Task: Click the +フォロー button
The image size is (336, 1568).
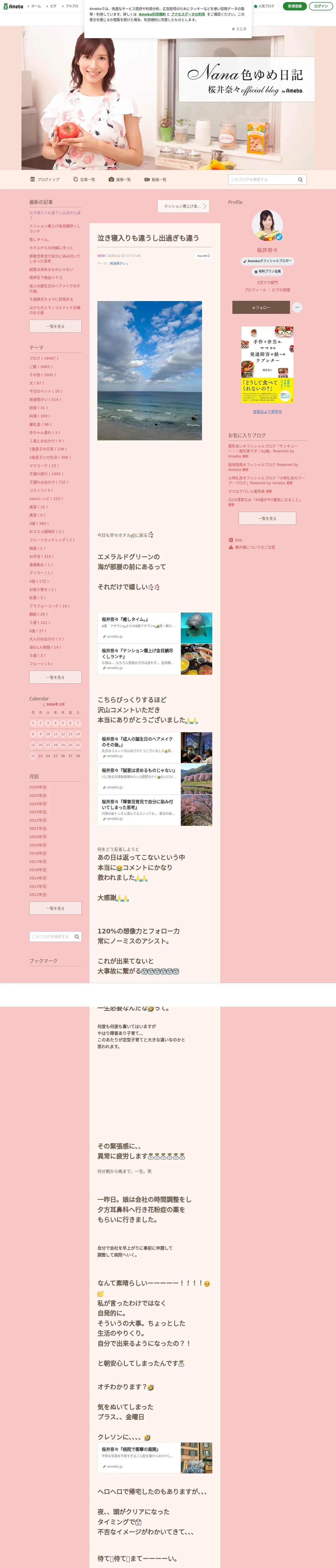Action: click(261, 307)
